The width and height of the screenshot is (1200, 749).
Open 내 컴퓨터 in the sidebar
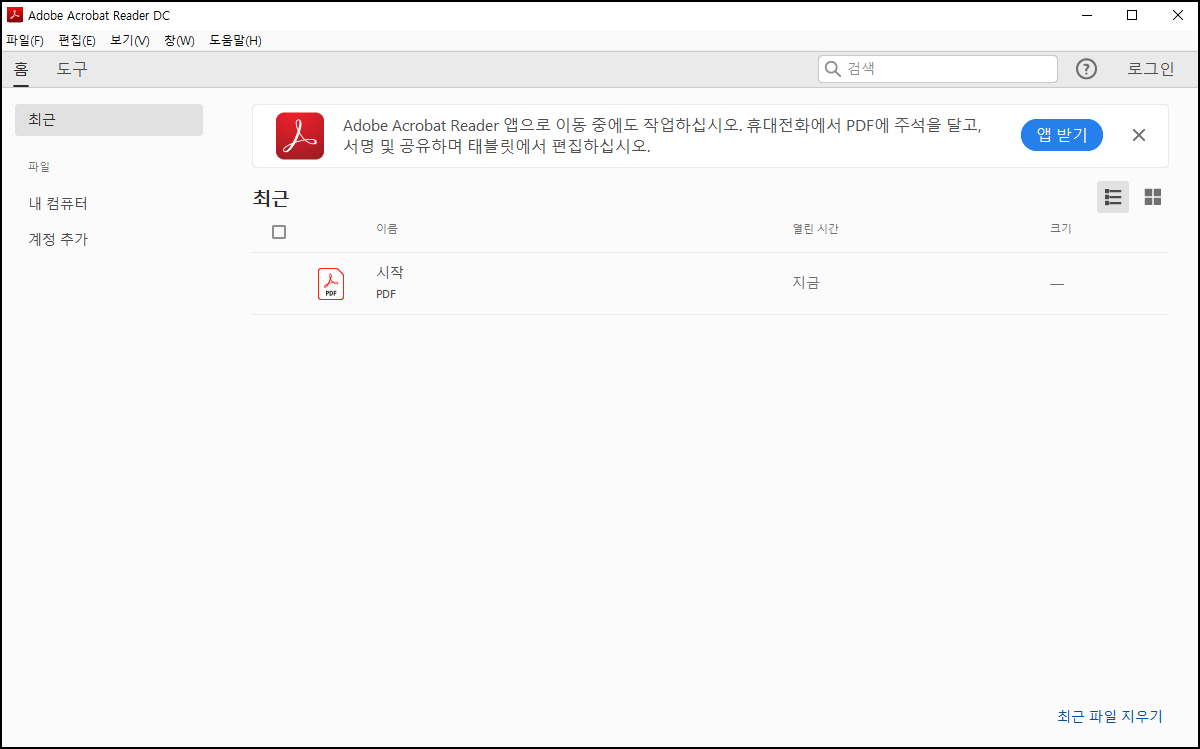point(59,204)
